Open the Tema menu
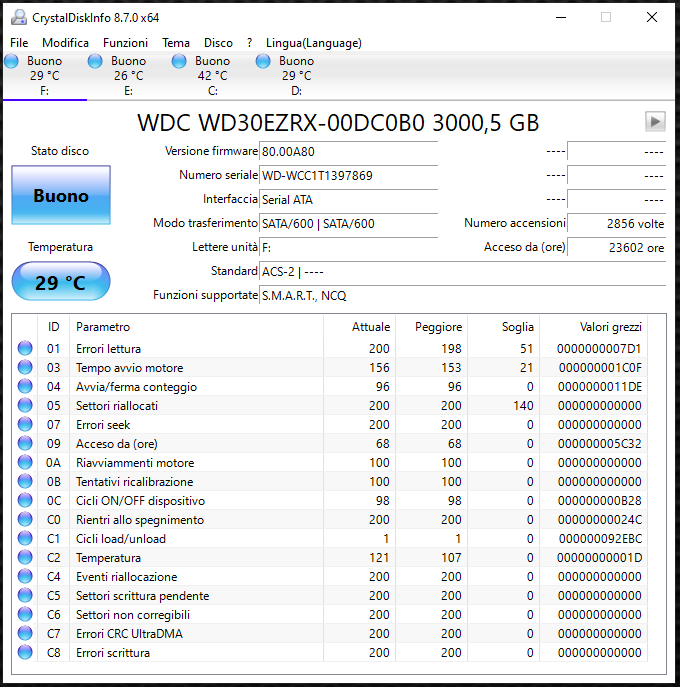 tap(176, 43)
